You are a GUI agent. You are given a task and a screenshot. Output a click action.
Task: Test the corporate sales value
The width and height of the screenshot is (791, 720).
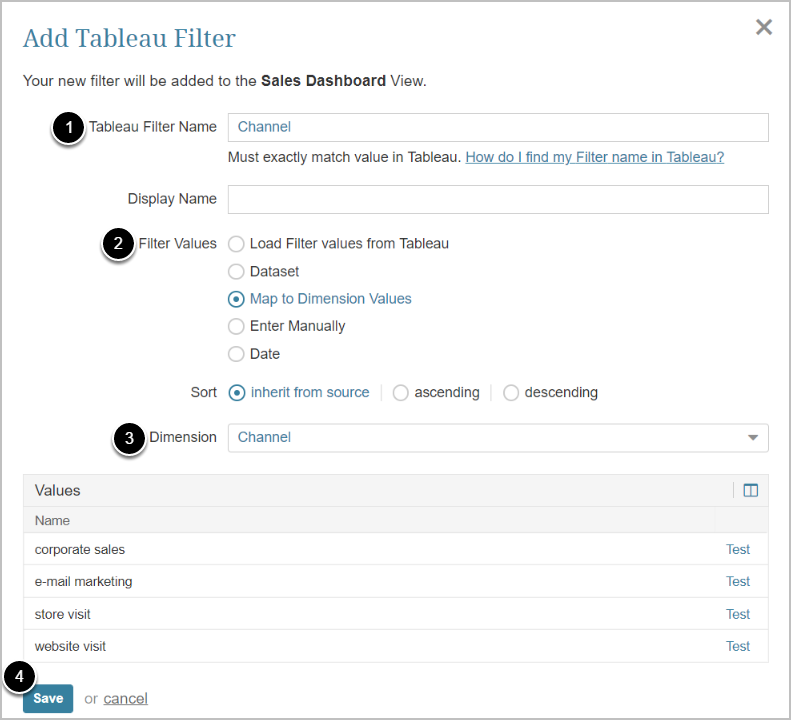(x=738, y=549)
